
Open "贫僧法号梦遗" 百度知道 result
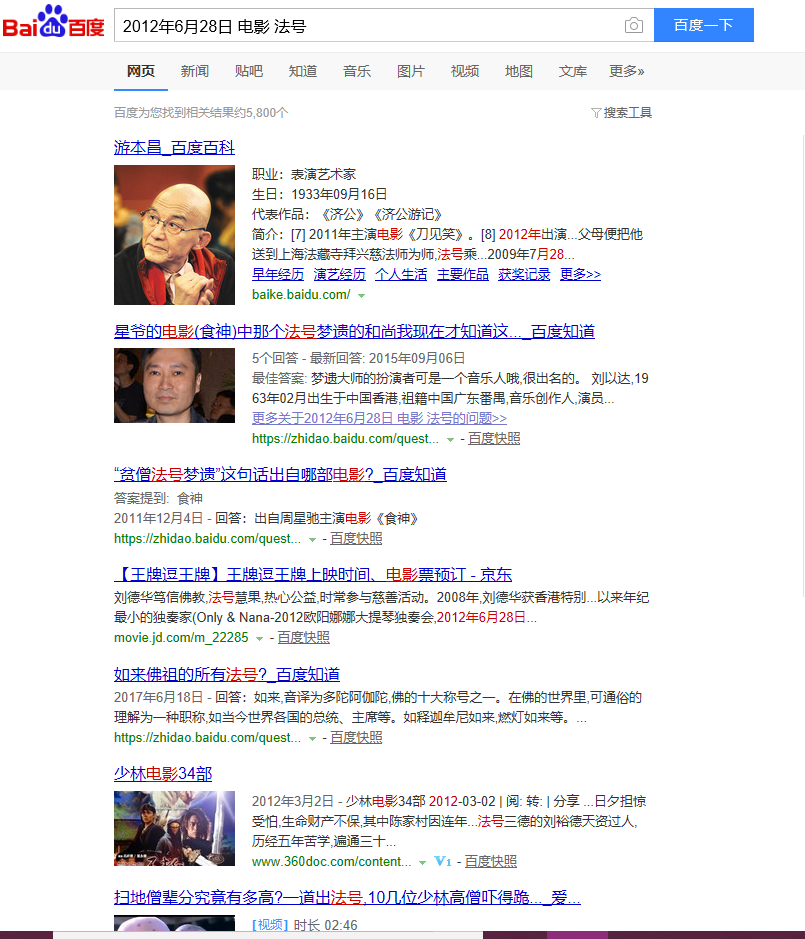(x=280, y=474)
